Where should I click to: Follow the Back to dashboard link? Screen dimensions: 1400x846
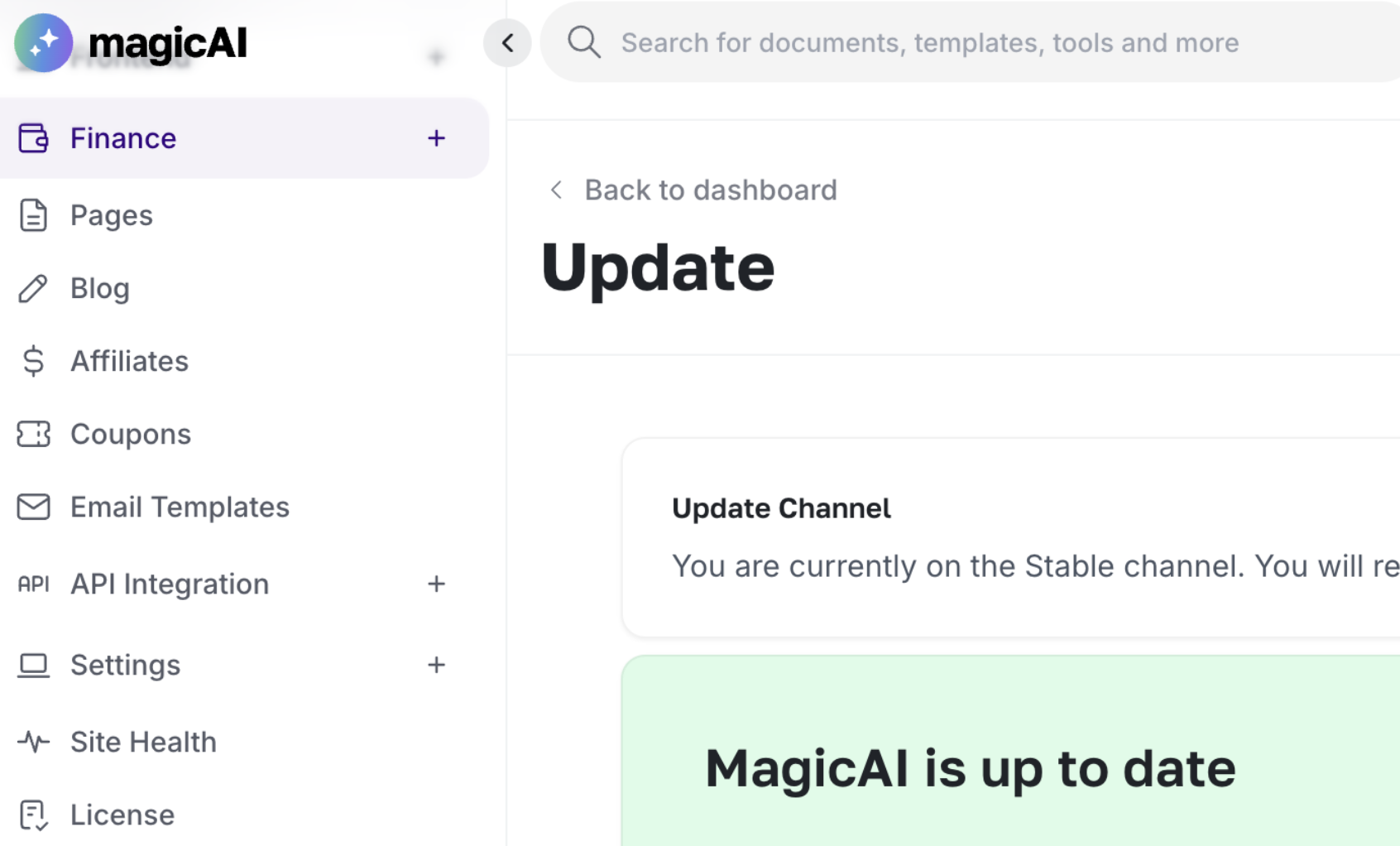pos(693,190)
